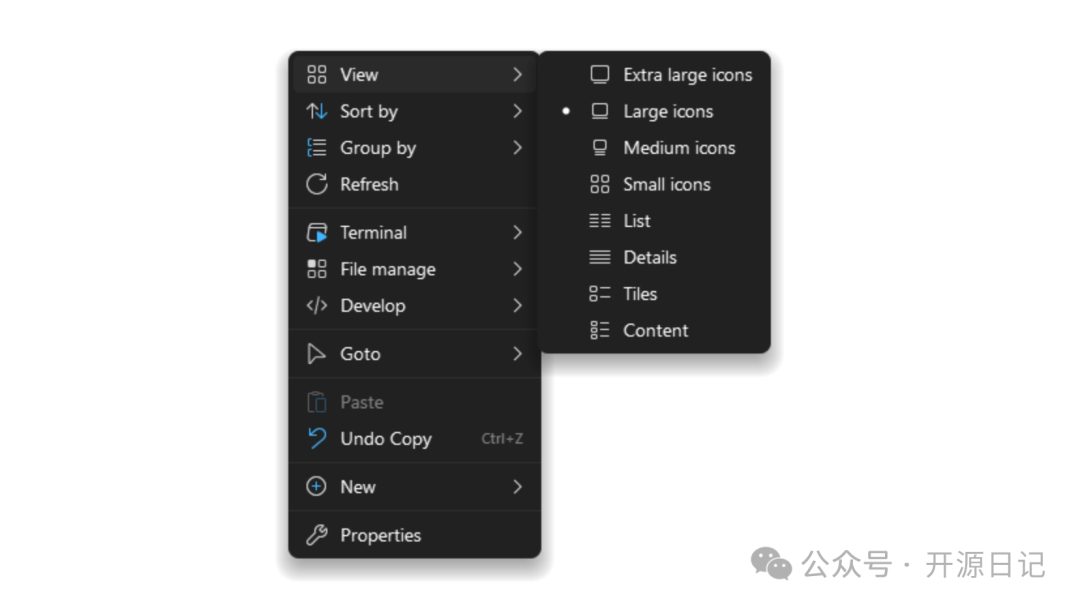Click the Develop code brackets icon

tap(317, 306)
